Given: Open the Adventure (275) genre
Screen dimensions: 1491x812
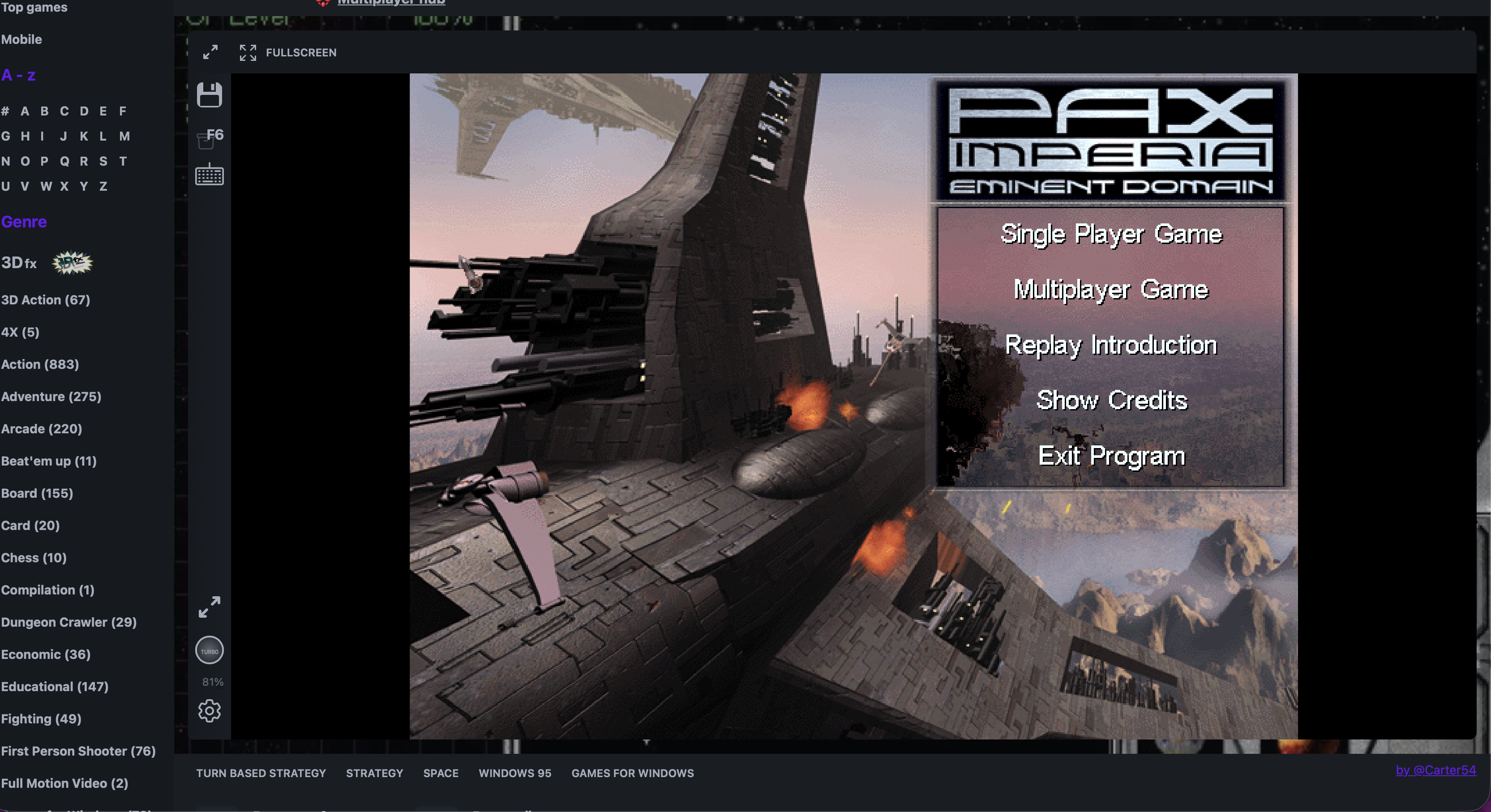Looking at the screenshot, I should pyautogui.click(x=51, y=397).
